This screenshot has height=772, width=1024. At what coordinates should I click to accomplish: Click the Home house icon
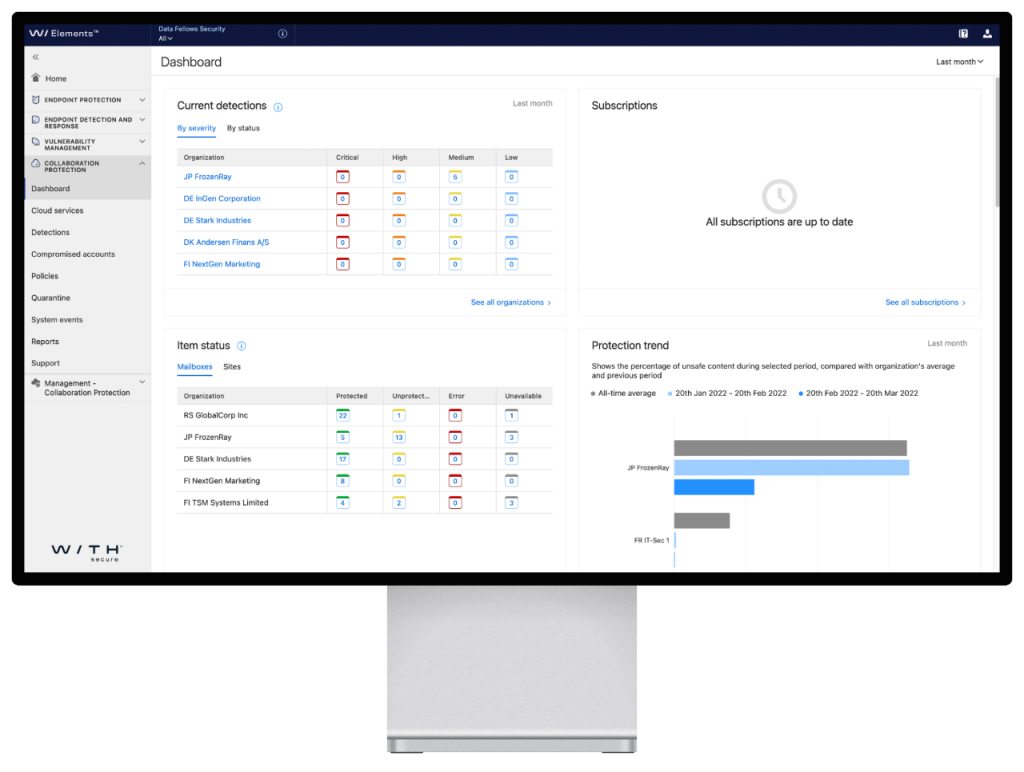36,78
